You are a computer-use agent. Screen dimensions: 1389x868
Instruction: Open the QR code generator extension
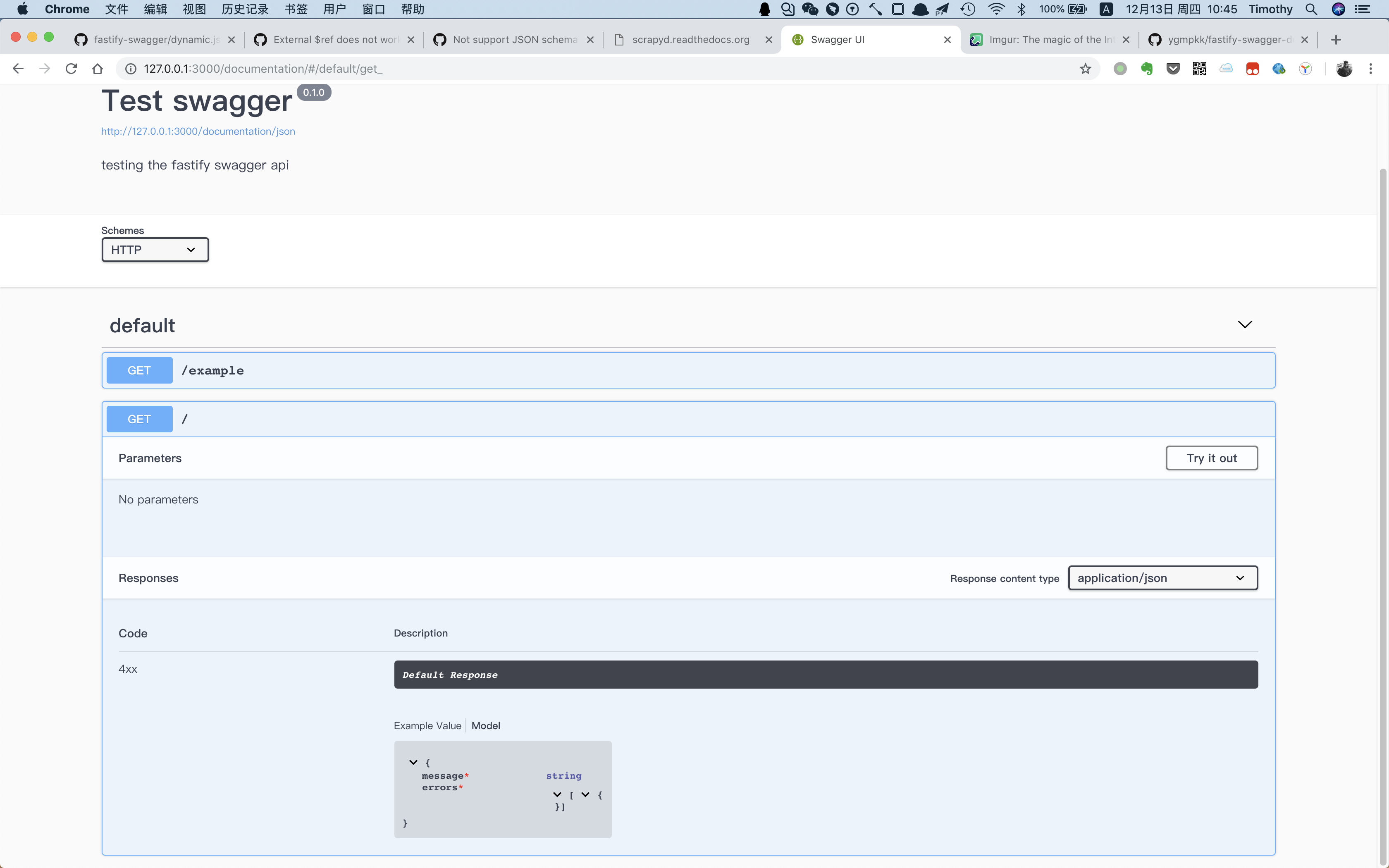click(1200, 68)
